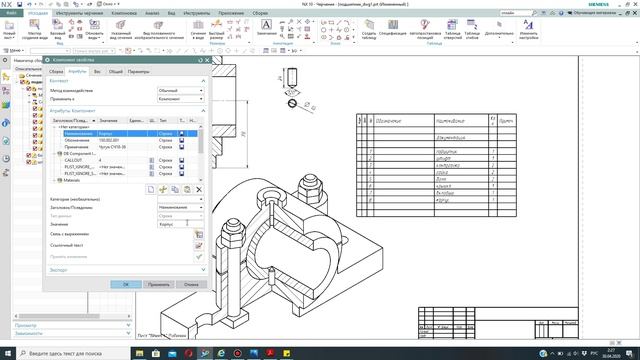640x360 pixels.
Task: Expand the Зависимости navigator panel
Action: pyautogui.click(x=129, y=333)
